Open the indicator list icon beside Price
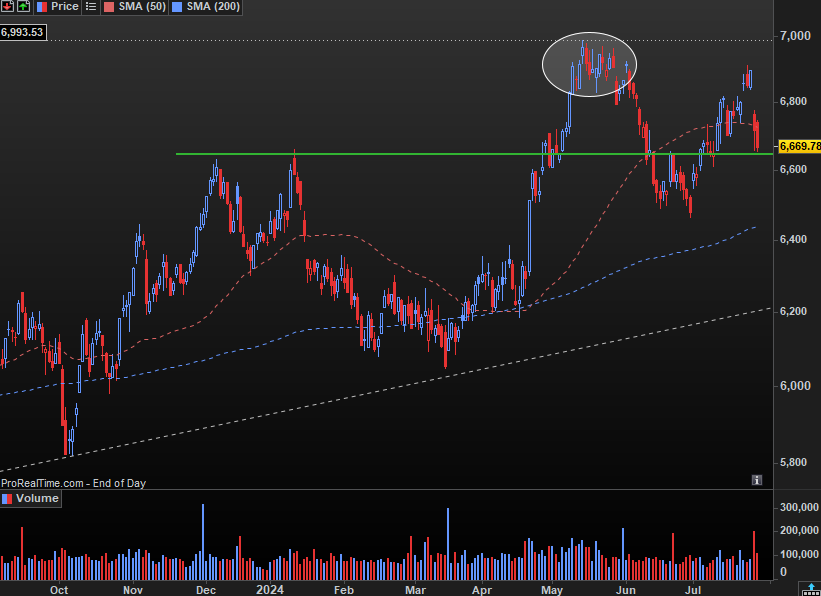Viewport: 821px width, 596px height. 91,7
